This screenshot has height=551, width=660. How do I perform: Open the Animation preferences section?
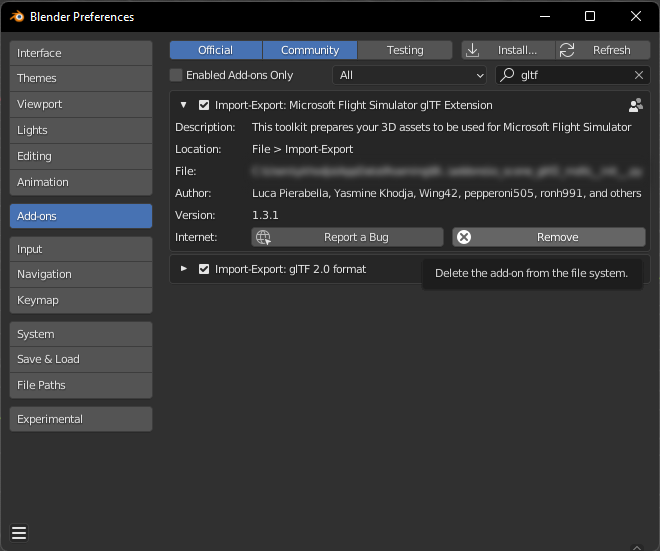tap(81, 182)
